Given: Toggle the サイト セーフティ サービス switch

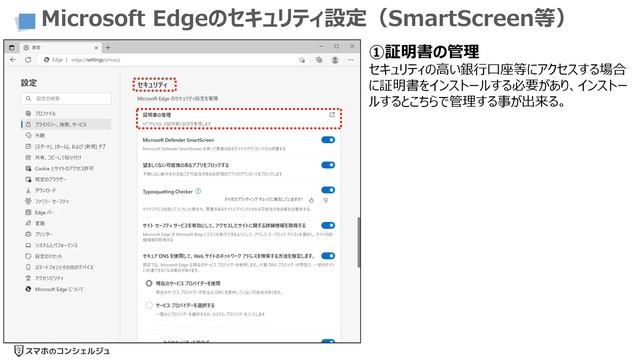Looking at the screenshot, I should tap(328, 225).
